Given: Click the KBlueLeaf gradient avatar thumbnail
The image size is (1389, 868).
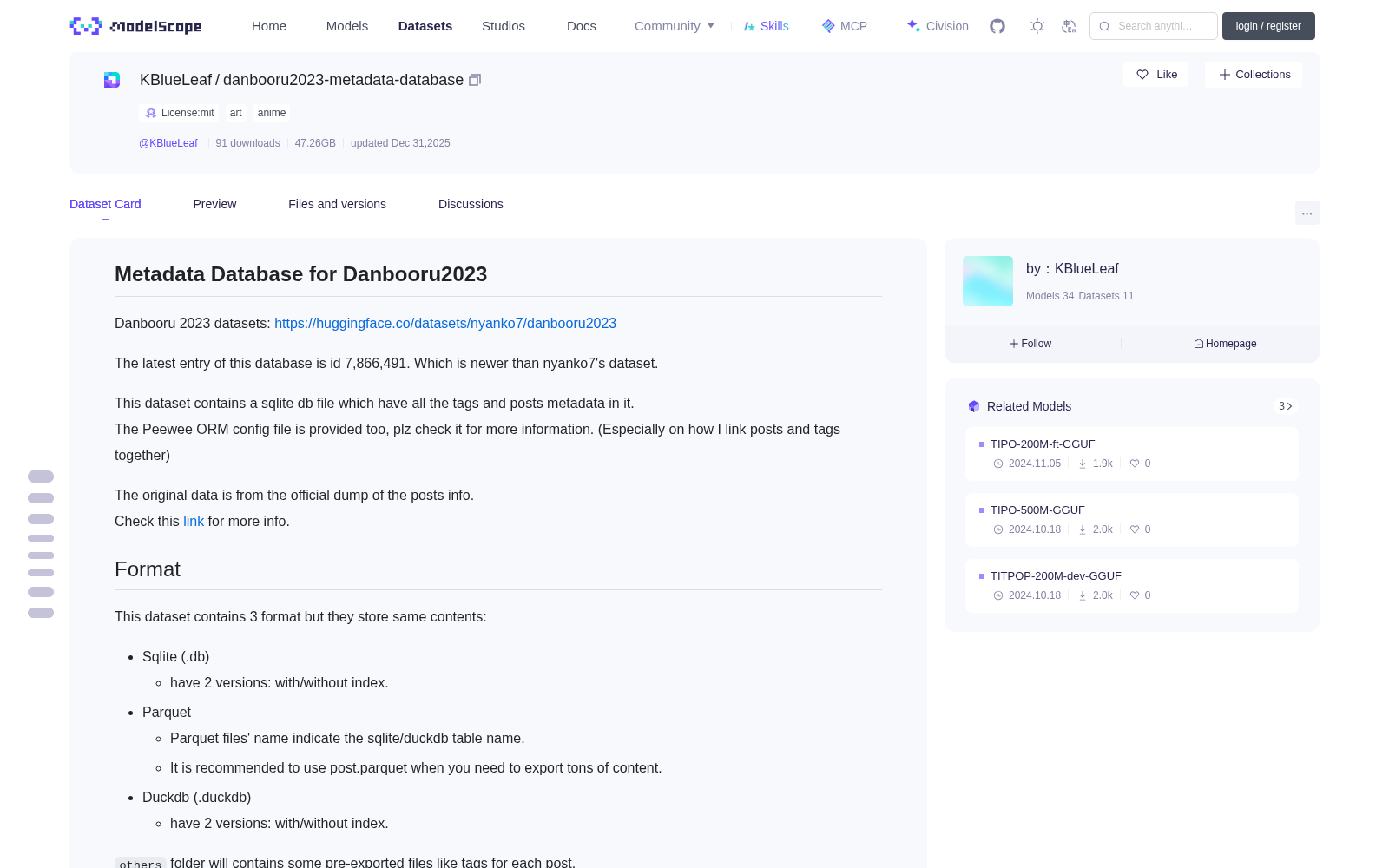Looking at the screenshot, I should [988, 281].
